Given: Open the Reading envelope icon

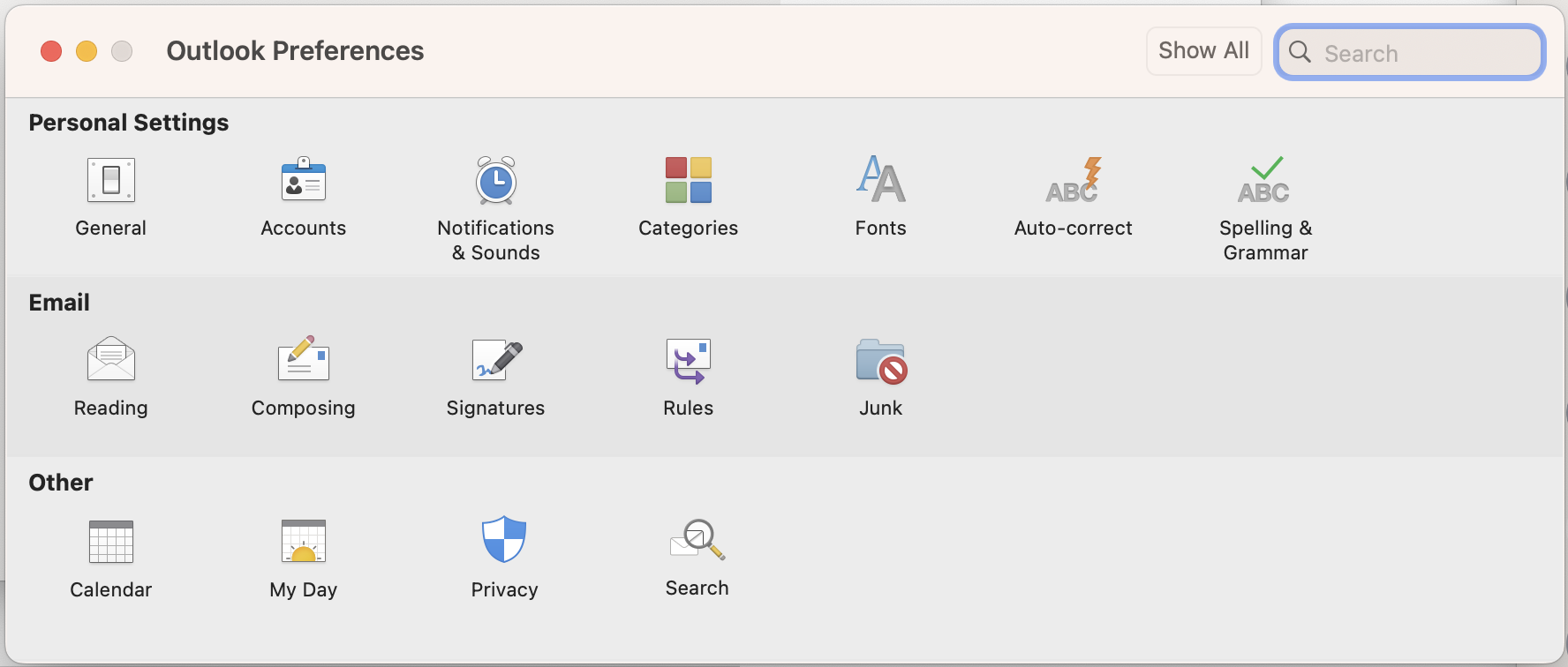Looking at the screenshot, I should click(111, 358).
